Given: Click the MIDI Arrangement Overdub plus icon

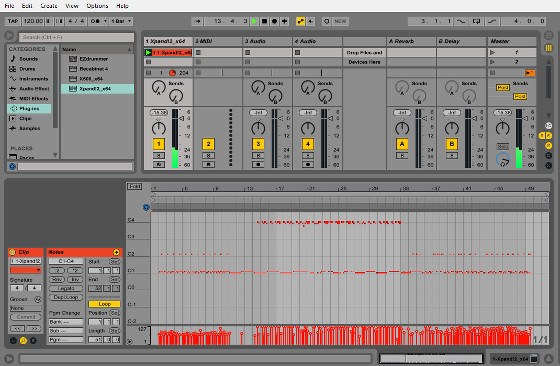Looking at the screenshot, I should pyautogui.click(x=285, y=21).
